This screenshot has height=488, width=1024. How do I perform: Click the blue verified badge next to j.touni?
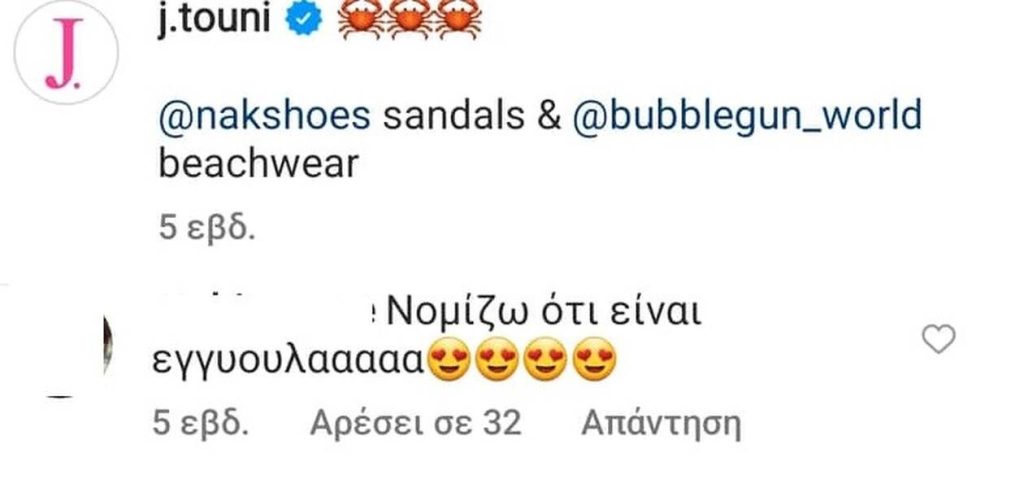(x=305, y=18)
